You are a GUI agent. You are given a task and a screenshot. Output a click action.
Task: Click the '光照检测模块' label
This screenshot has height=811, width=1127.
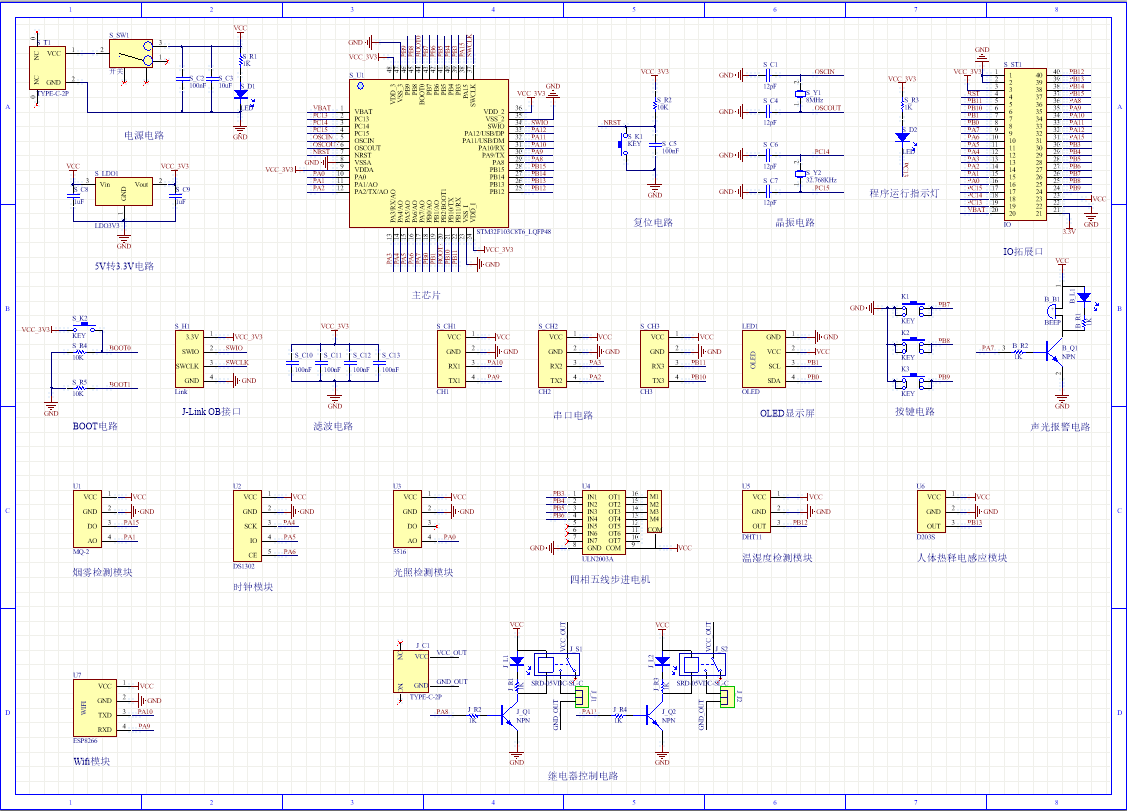click(x=423, y=572)
